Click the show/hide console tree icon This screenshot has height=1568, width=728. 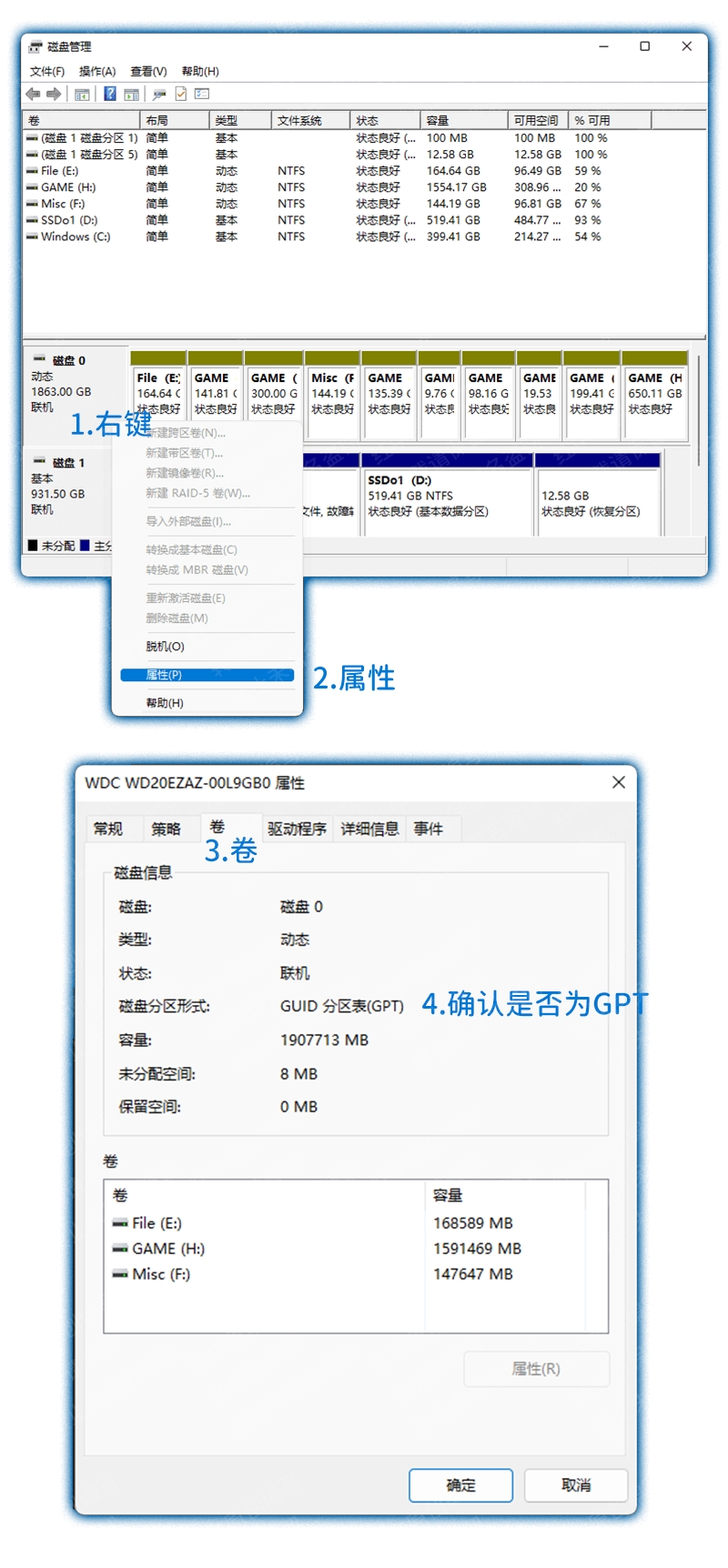tap(82, 94)
